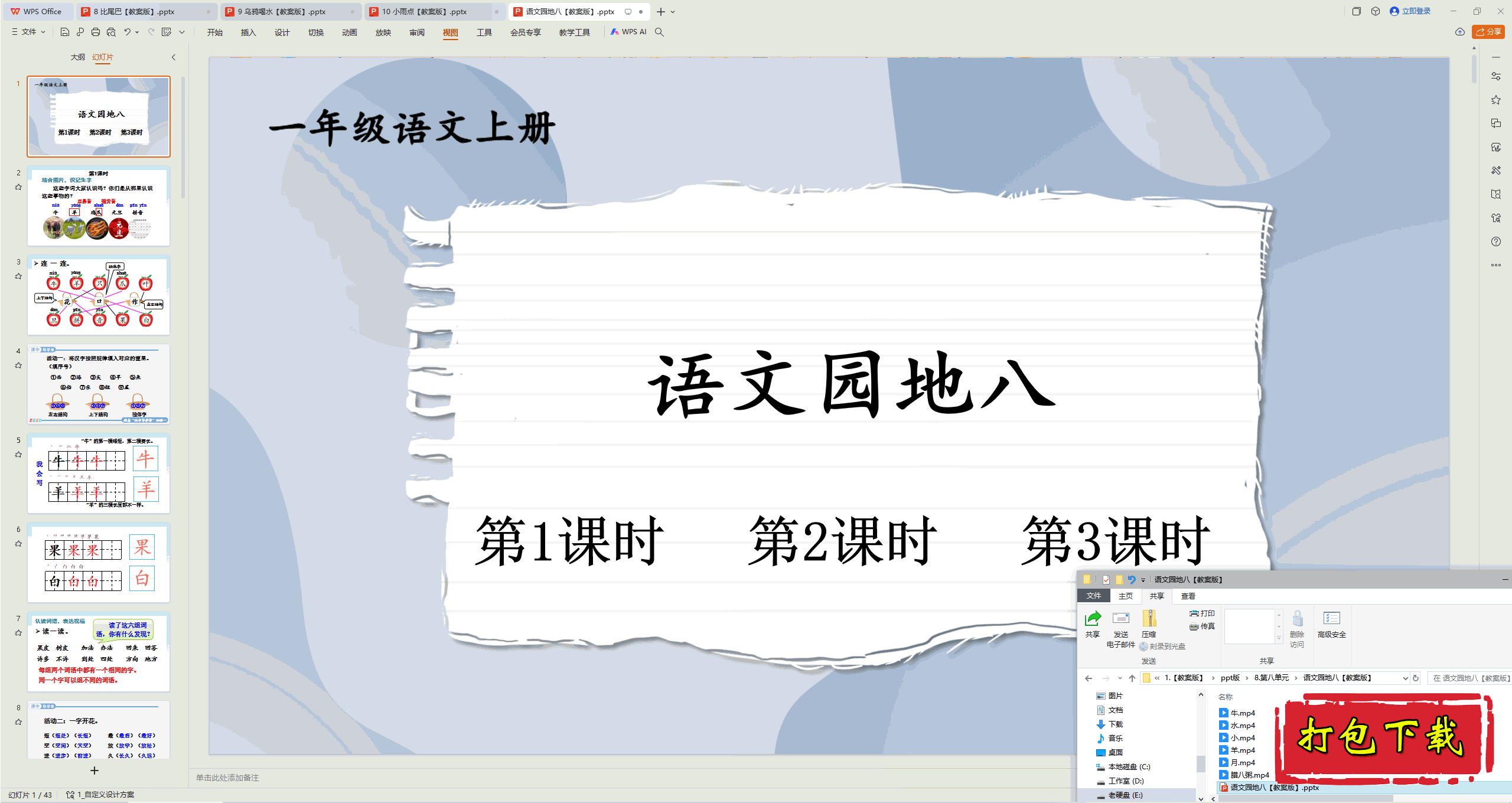The height and width of the screenshot is (803, 1512).
Task: Click the cloud upload icon
Action: point(1460,32)
